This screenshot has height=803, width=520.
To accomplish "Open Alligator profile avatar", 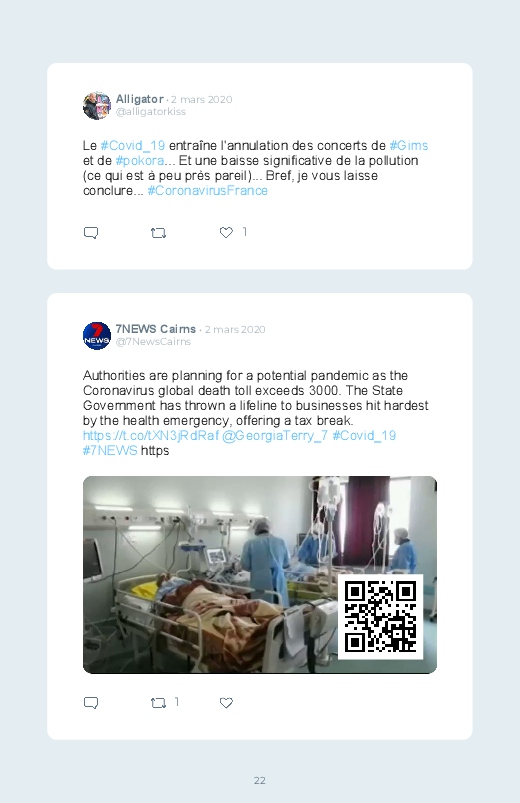I will coord(97,105).
